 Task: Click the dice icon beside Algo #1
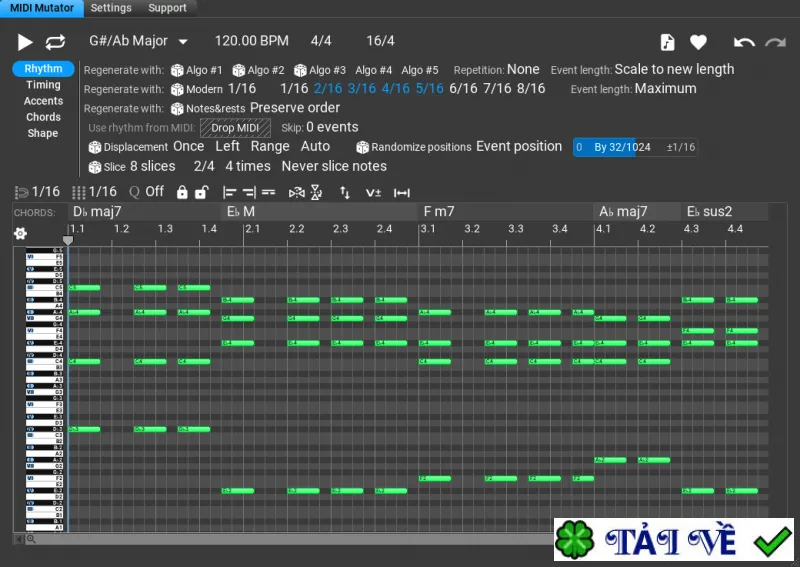[177, 70]
